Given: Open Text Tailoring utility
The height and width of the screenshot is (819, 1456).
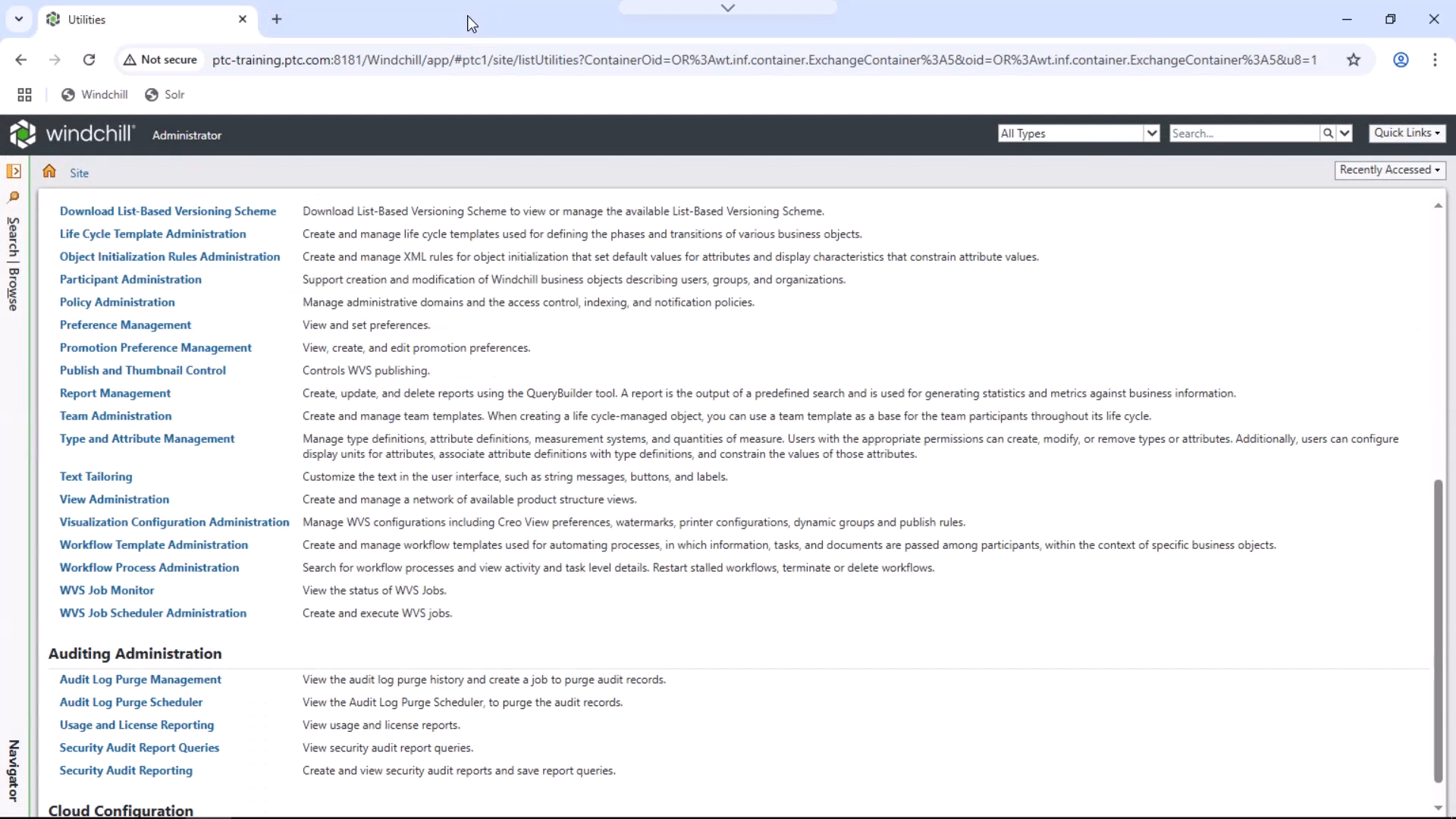Looking at the screenshot, I should pos(96,476).
